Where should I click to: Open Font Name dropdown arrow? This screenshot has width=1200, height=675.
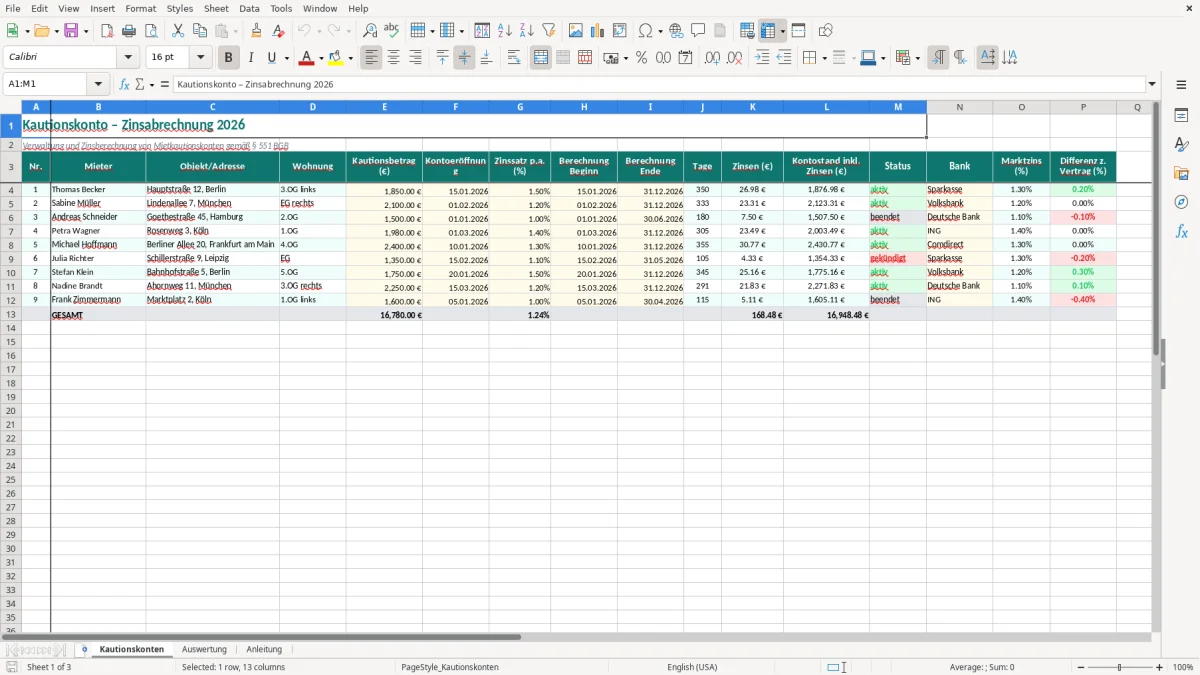coord(128,58)
